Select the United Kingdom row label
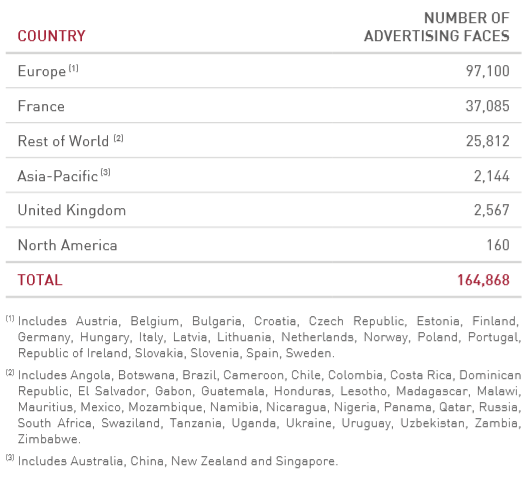This screenshot has width=528, height=479. pos(72,210)
